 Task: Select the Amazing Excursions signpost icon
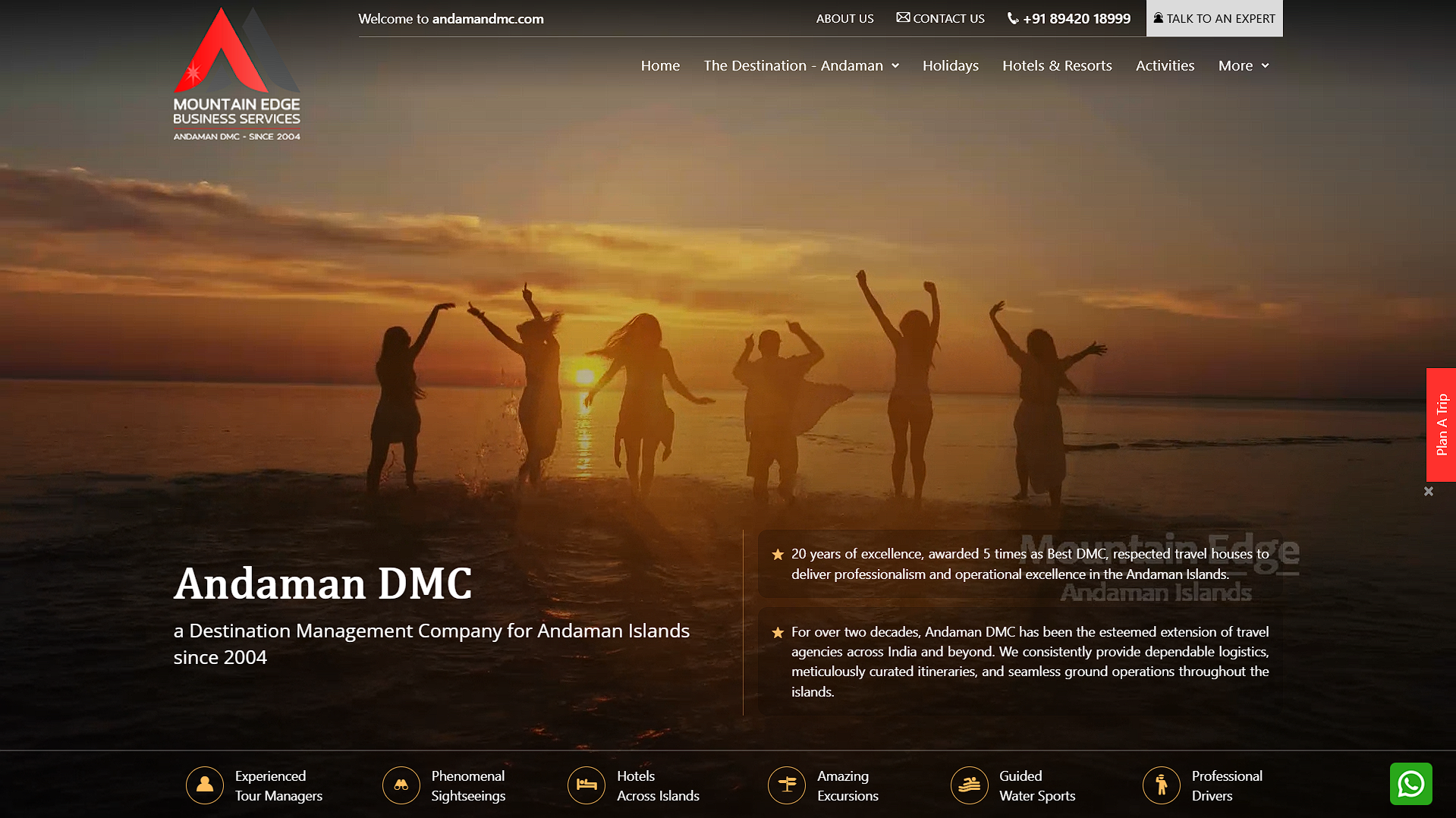click(x=786, y=785)
